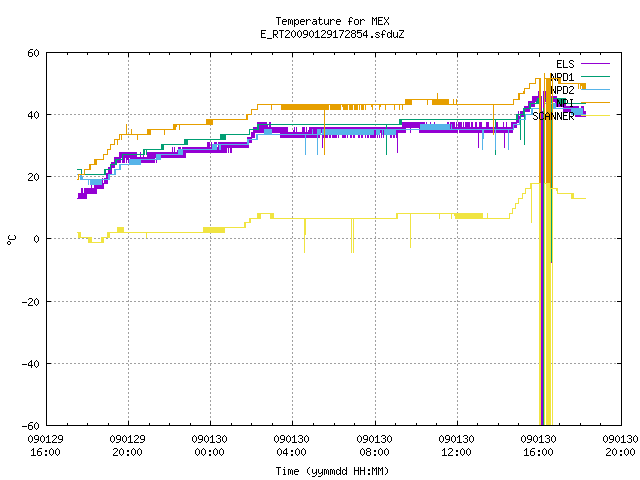
Task: Click the ELS legend label
Action: (x=565, y=64)
